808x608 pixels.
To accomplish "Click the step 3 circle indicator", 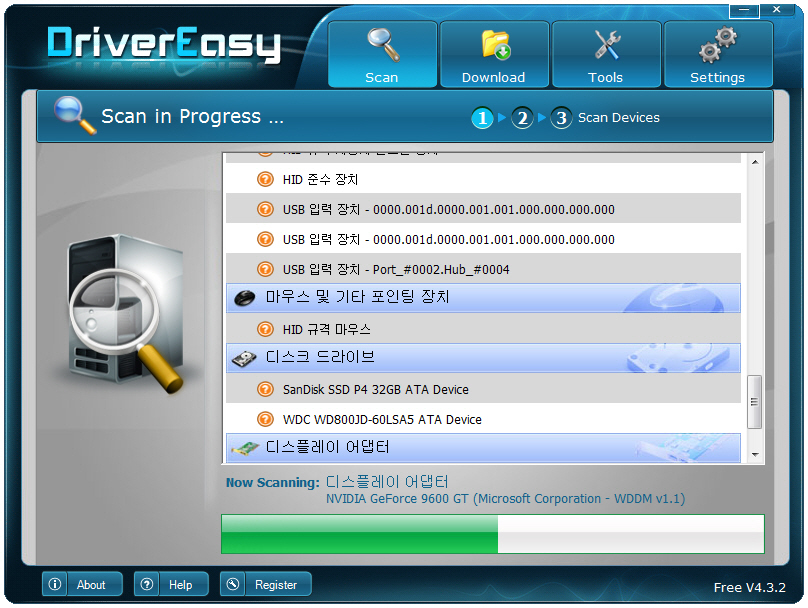I will 561,118.
